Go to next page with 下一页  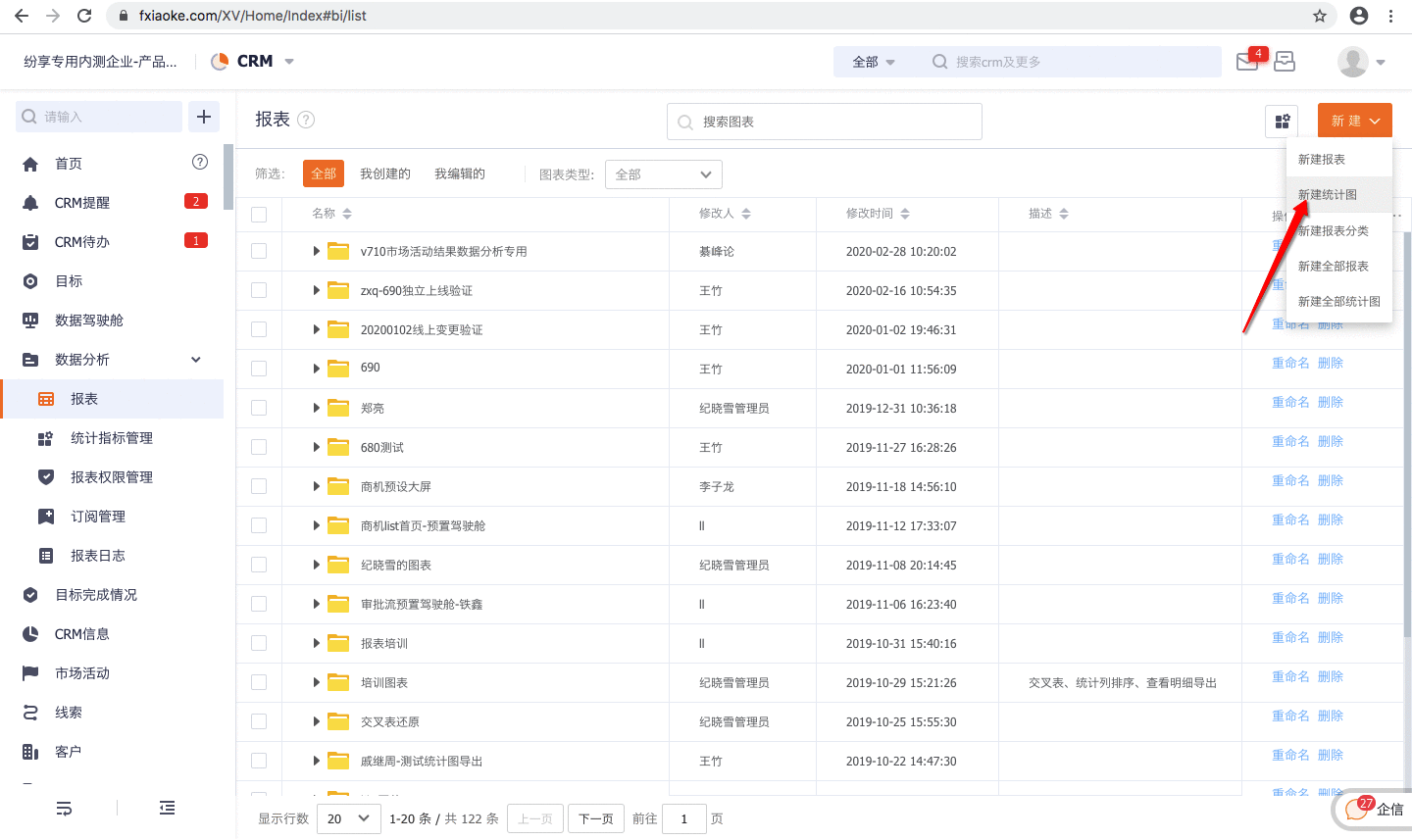(x=596, y=818)
